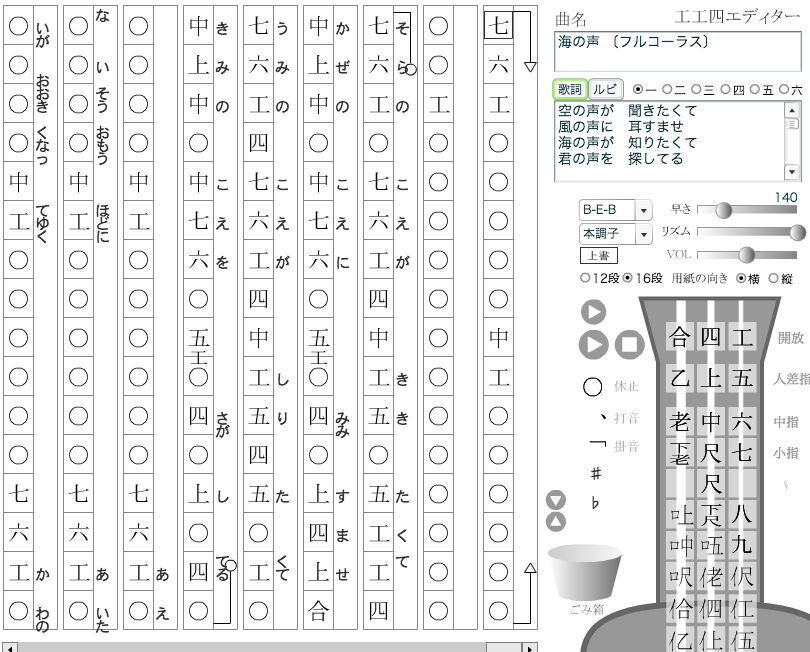Click the 上書 button

[598, 256]
